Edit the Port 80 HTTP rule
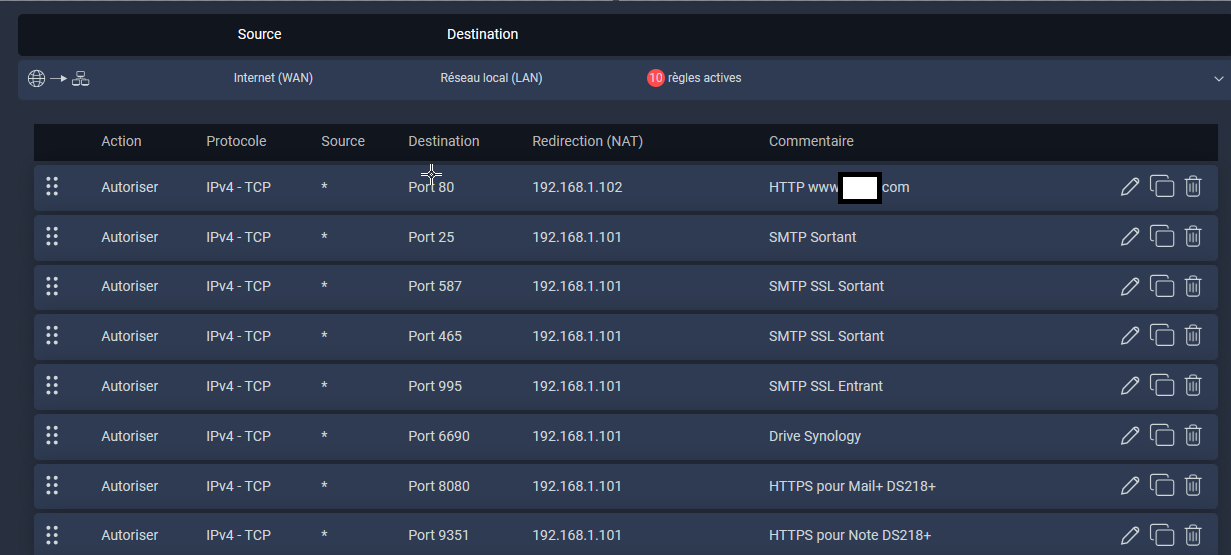Screen dimensions: 1231x555 click(x=1130, y=187)
